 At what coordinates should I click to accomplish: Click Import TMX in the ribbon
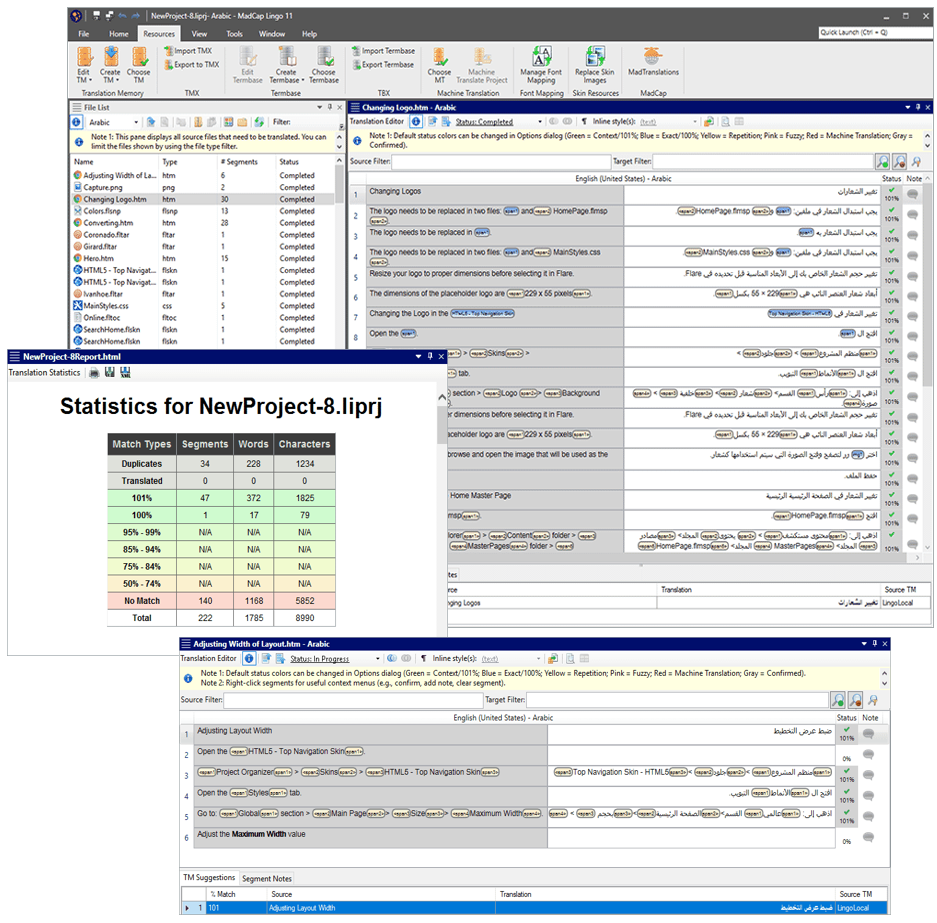pyautogui.click(x=188, y=51)
